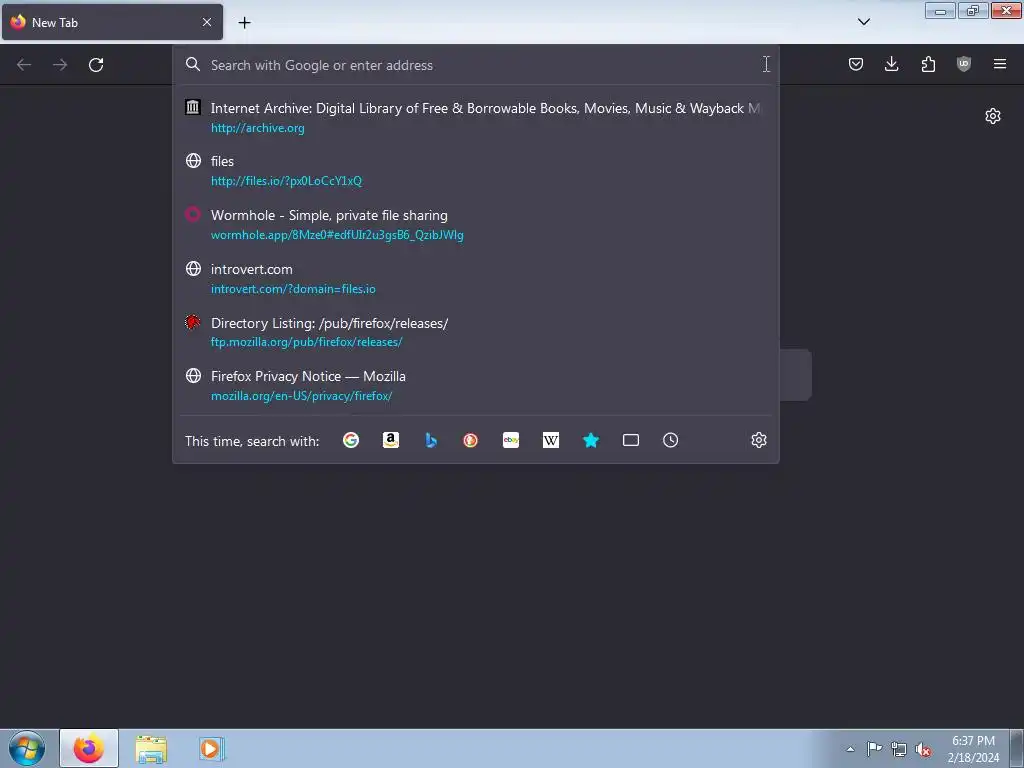Open uBlock Origin shield icon

click(964, 64)
